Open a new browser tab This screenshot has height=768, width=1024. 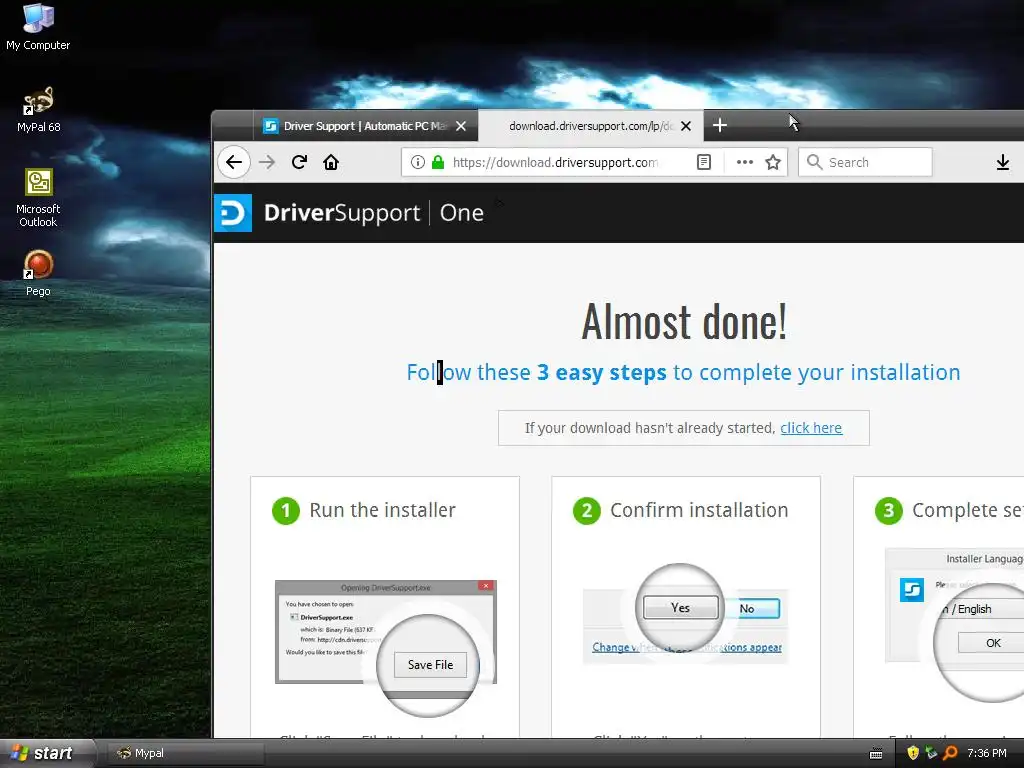[720, 125]
